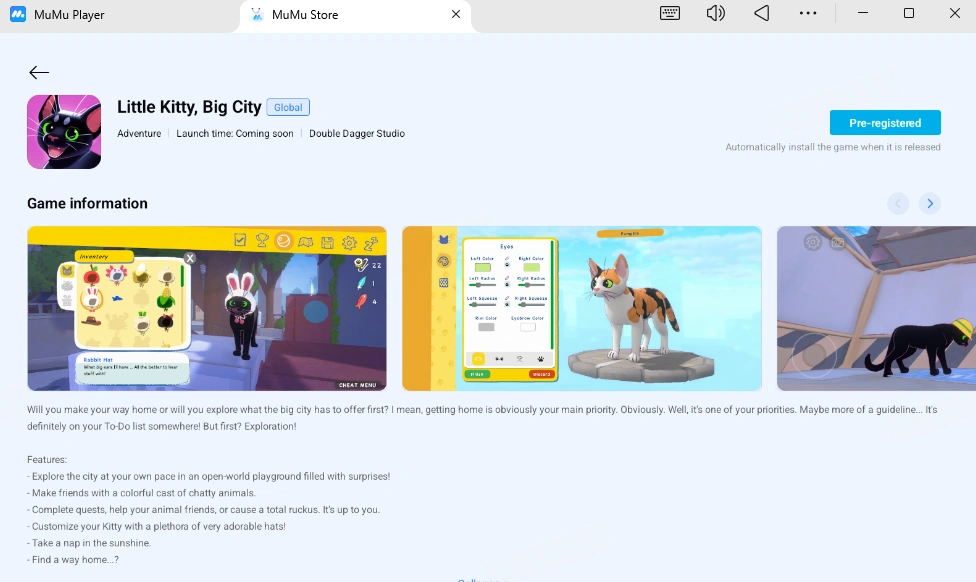Click the Take a nap in the sunshine line
This screenshot has width=976, height=582.
coord(89,543)
